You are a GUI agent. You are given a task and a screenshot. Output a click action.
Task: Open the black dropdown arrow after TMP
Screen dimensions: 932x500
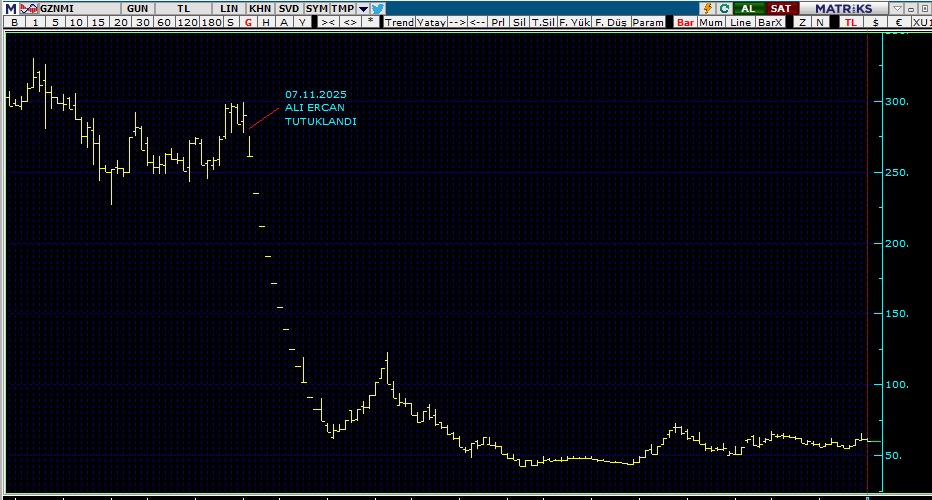tap(362, 8)
